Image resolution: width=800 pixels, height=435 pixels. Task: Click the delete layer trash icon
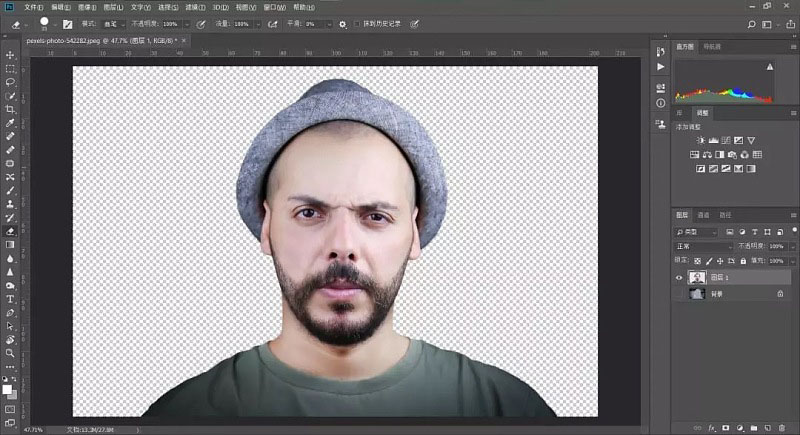(x=782, y=428)
